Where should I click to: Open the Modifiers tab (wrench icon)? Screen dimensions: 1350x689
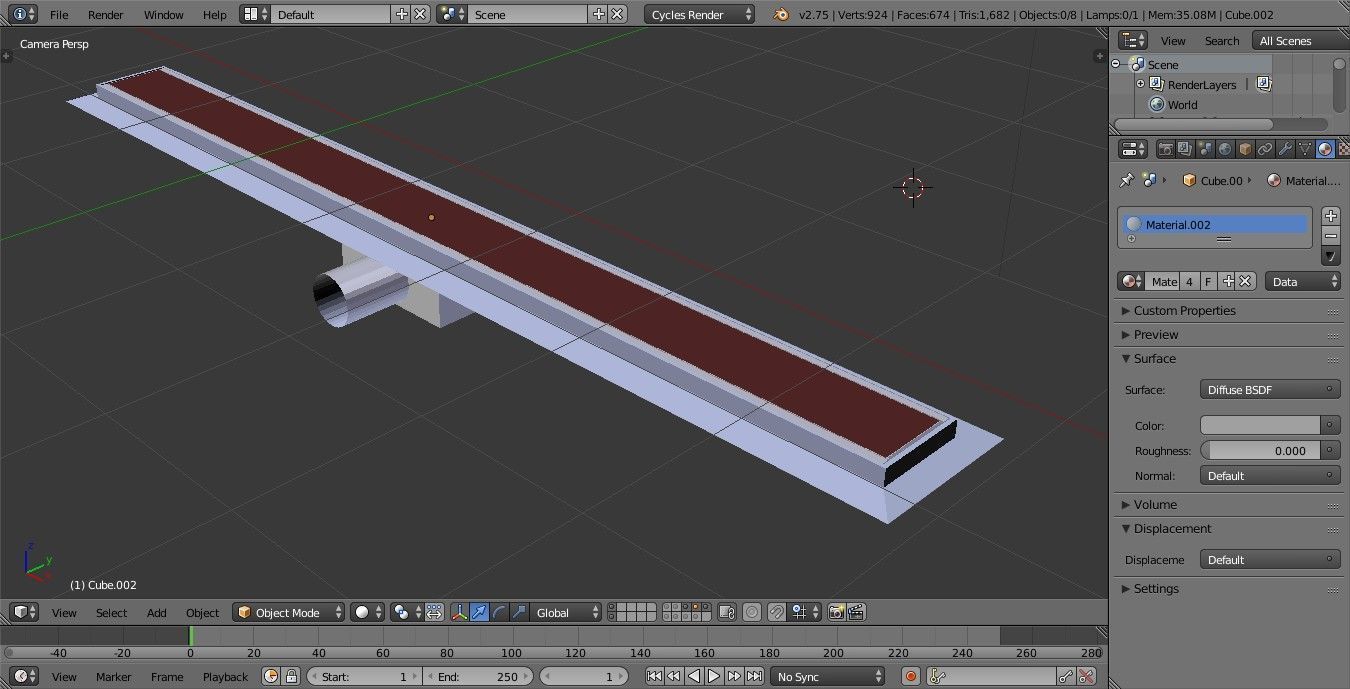[1285, 149]
